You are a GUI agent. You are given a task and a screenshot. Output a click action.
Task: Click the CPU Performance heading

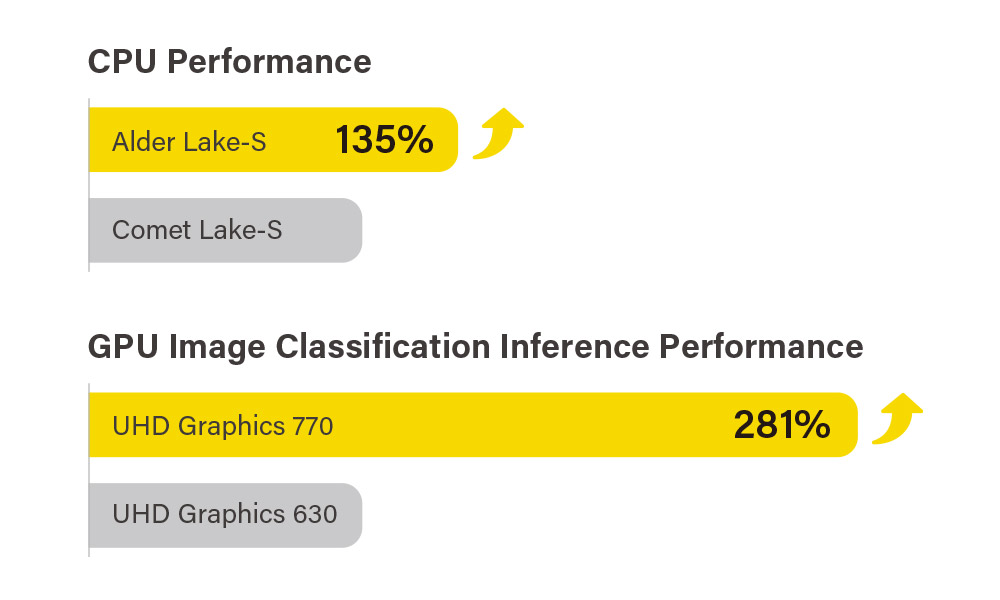click(x=229, y=62)
